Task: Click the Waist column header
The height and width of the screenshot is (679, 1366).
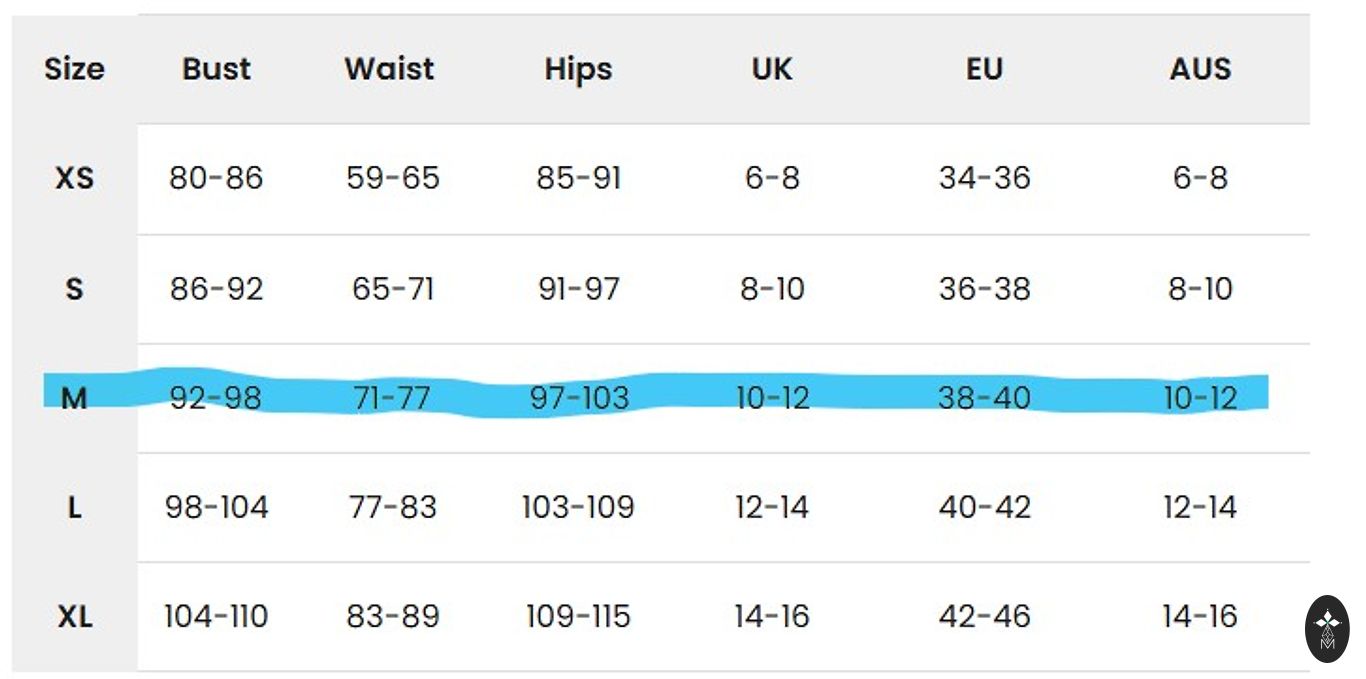Action: click(390, 69)
